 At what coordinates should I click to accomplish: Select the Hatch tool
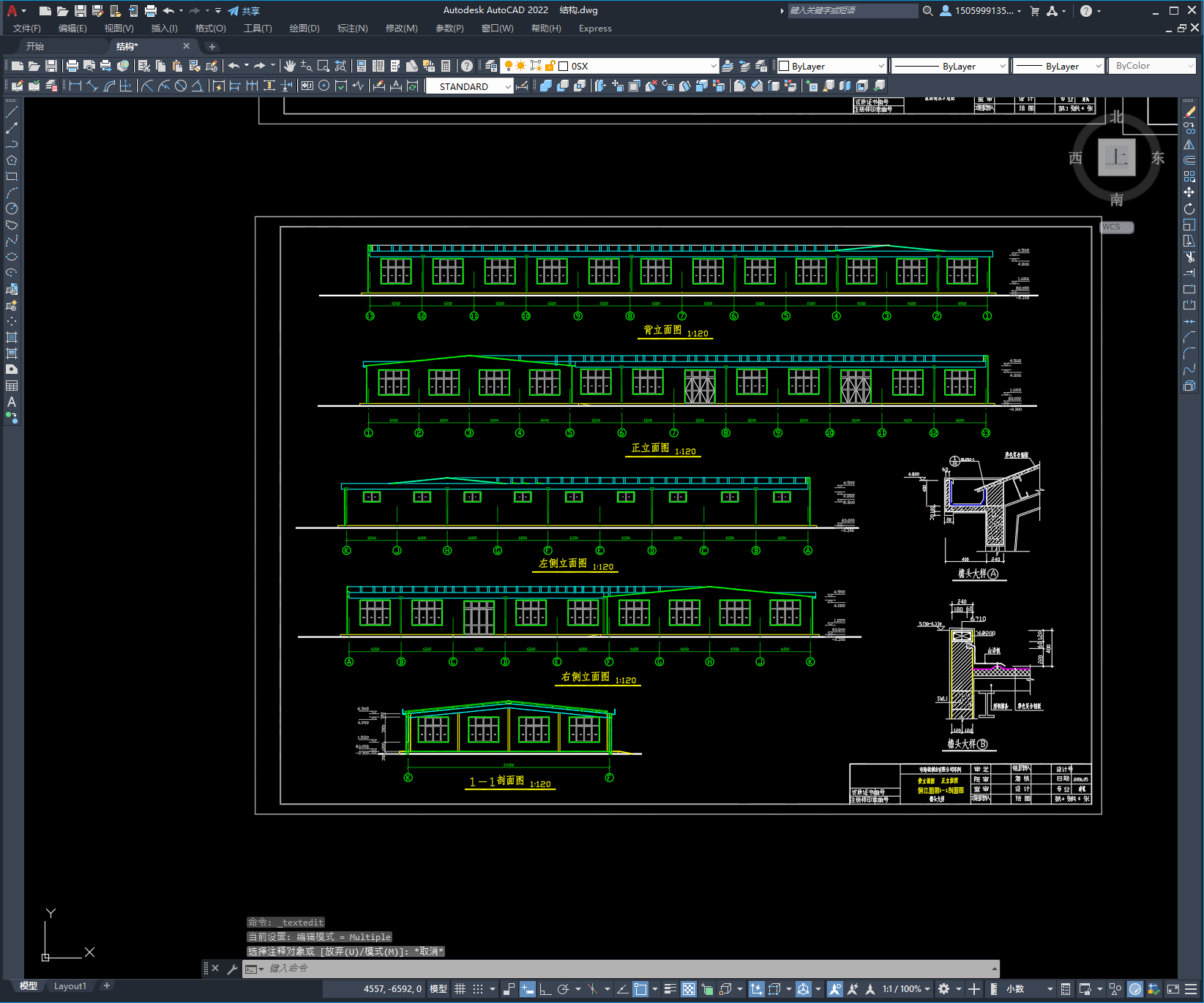click(x=12, y=337)
